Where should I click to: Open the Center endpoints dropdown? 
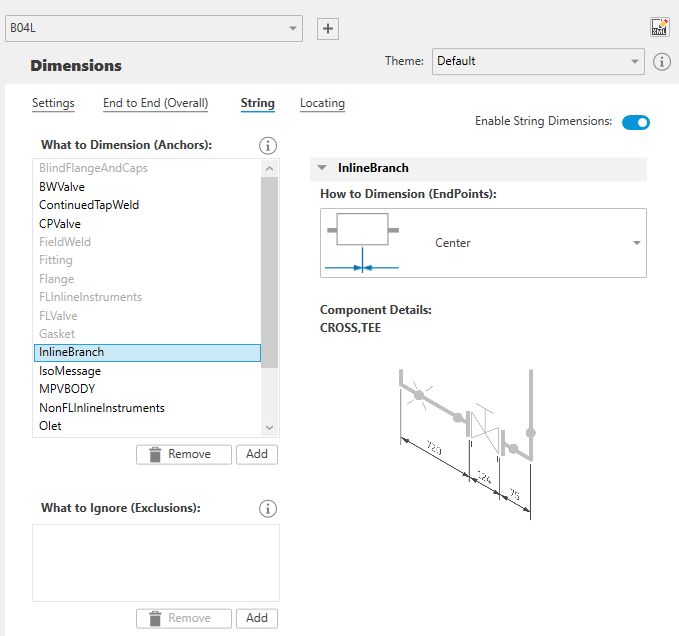tap(637, 243)
